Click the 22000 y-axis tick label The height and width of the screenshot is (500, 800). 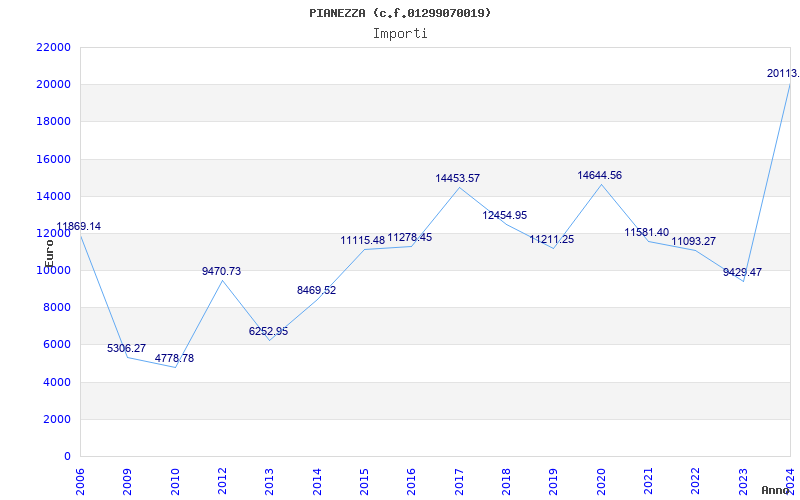click(x=53, y=48)
